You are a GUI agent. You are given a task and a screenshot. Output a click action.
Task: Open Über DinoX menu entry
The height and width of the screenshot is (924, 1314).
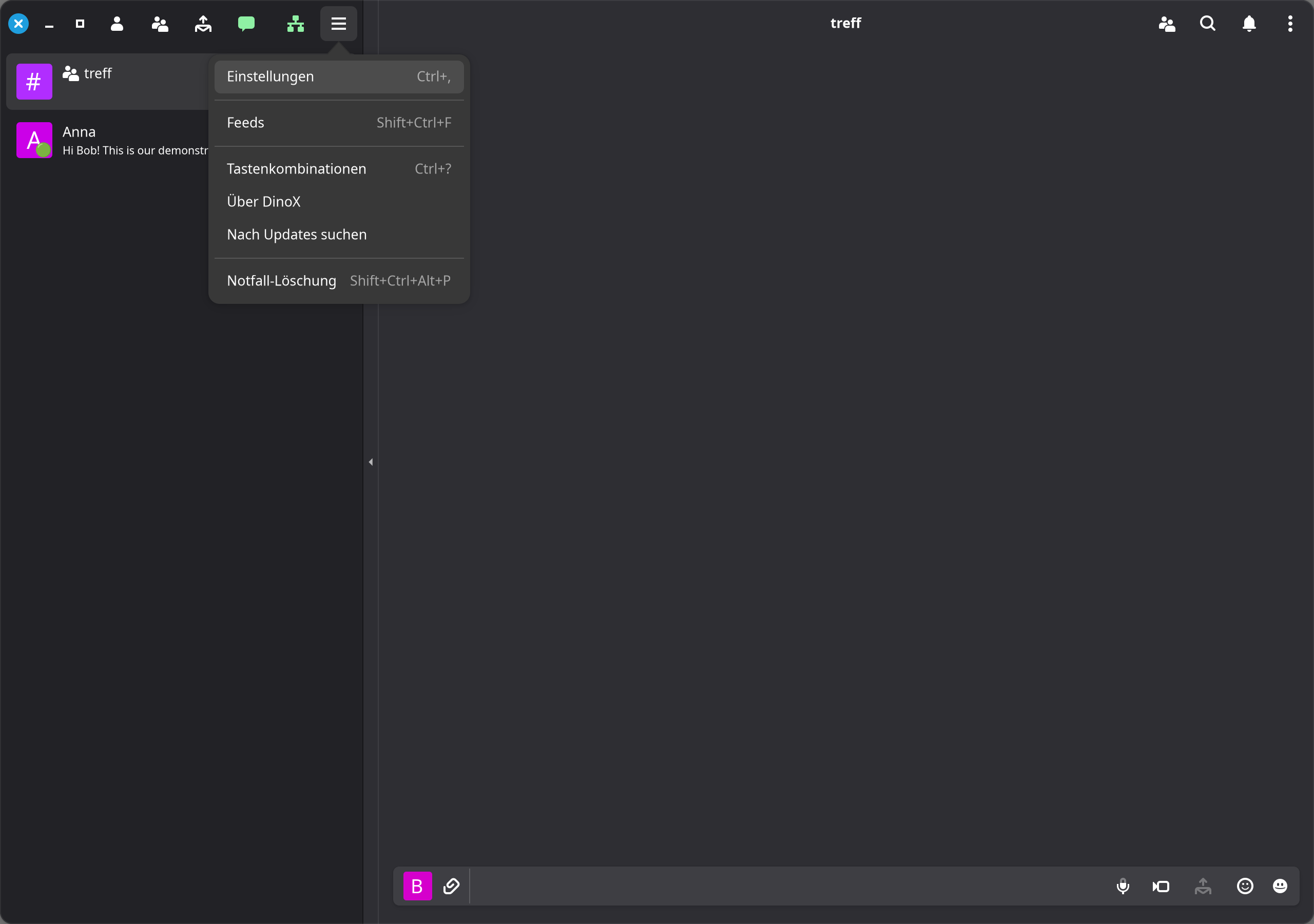point(339,202)
